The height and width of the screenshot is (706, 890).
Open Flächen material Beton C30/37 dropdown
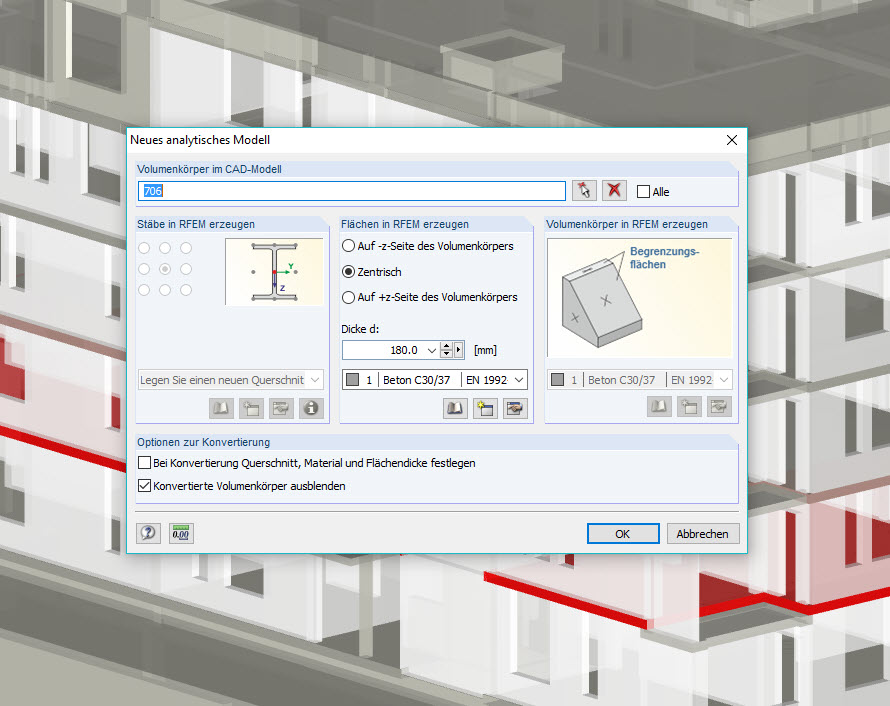519,380
